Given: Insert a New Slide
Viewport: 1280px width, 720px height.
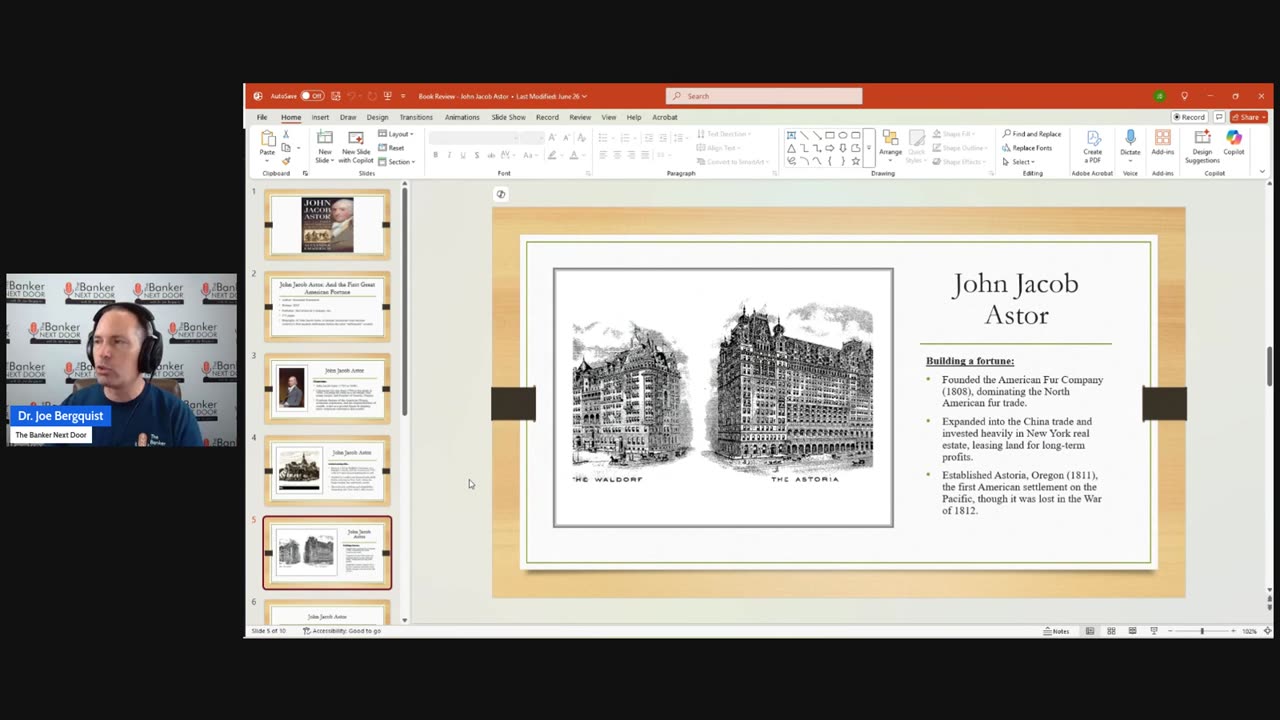Looking at the screenshot, I should coord(325,146).
